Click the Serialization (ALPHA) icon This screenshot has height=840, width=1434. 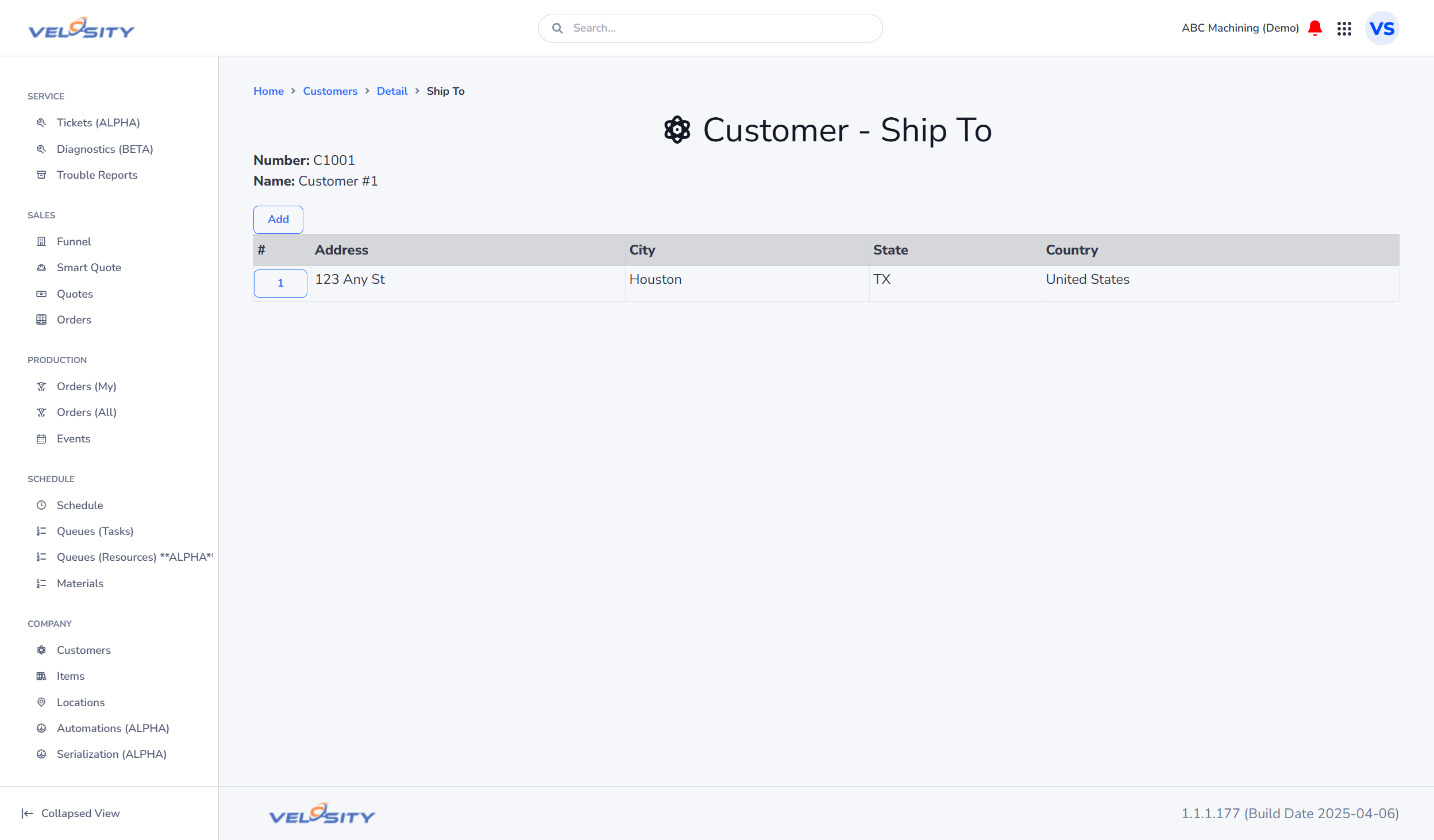(41, 754)
